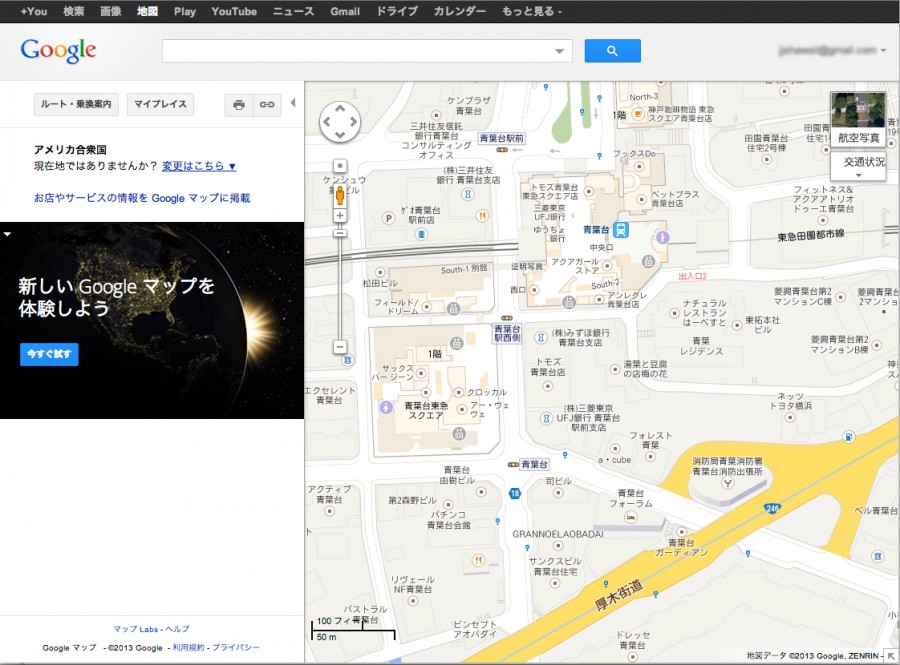This screenshot has width=900, height=665.
Task: Click the route 246 shield marker
Action: pyautogui.click(x=772, y=508)
